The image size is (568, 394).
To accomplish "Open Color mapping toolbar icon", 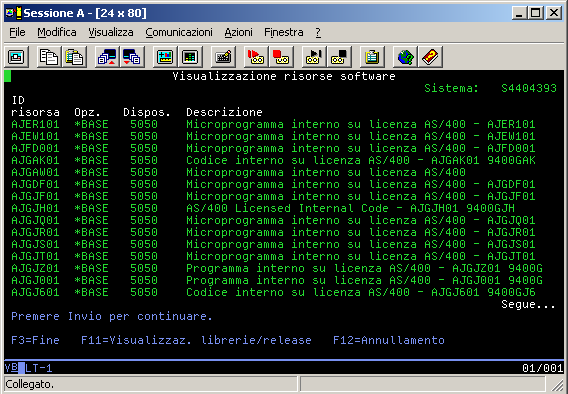I will 190,57.
